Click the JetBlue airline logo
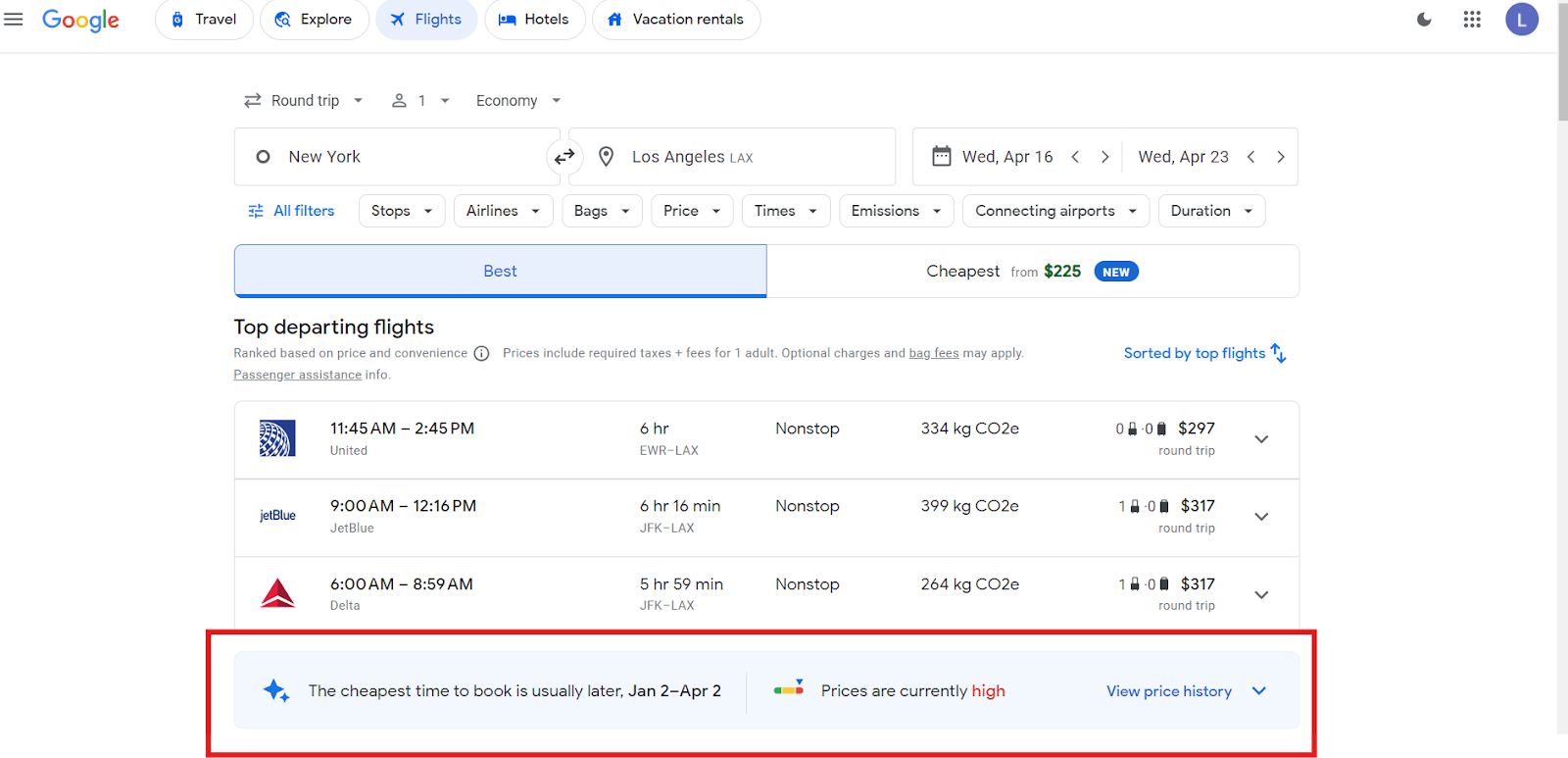This screenshot has height=758, width=1568. pyautogui.click(x=277, y=516)
